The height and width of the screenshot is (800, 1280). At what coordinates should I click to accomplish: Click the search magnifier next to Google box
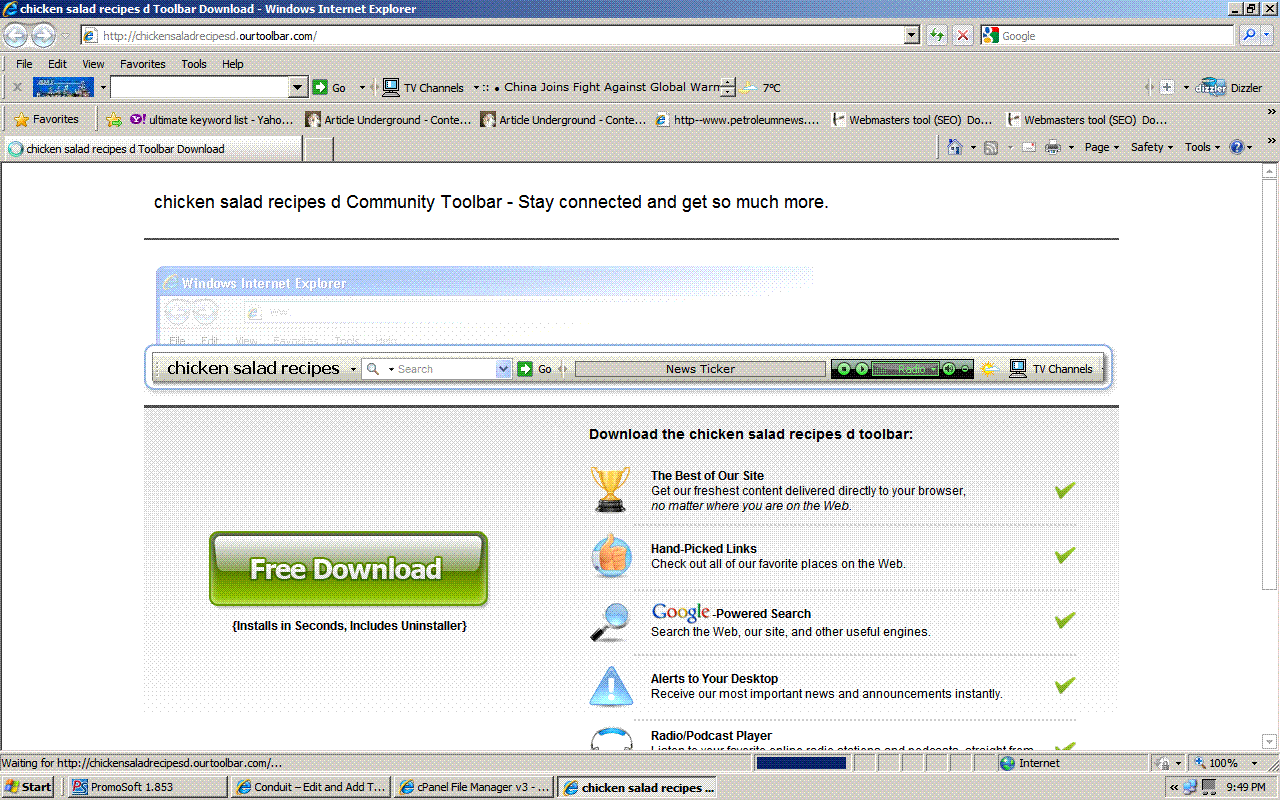[x=1249, y=36]
